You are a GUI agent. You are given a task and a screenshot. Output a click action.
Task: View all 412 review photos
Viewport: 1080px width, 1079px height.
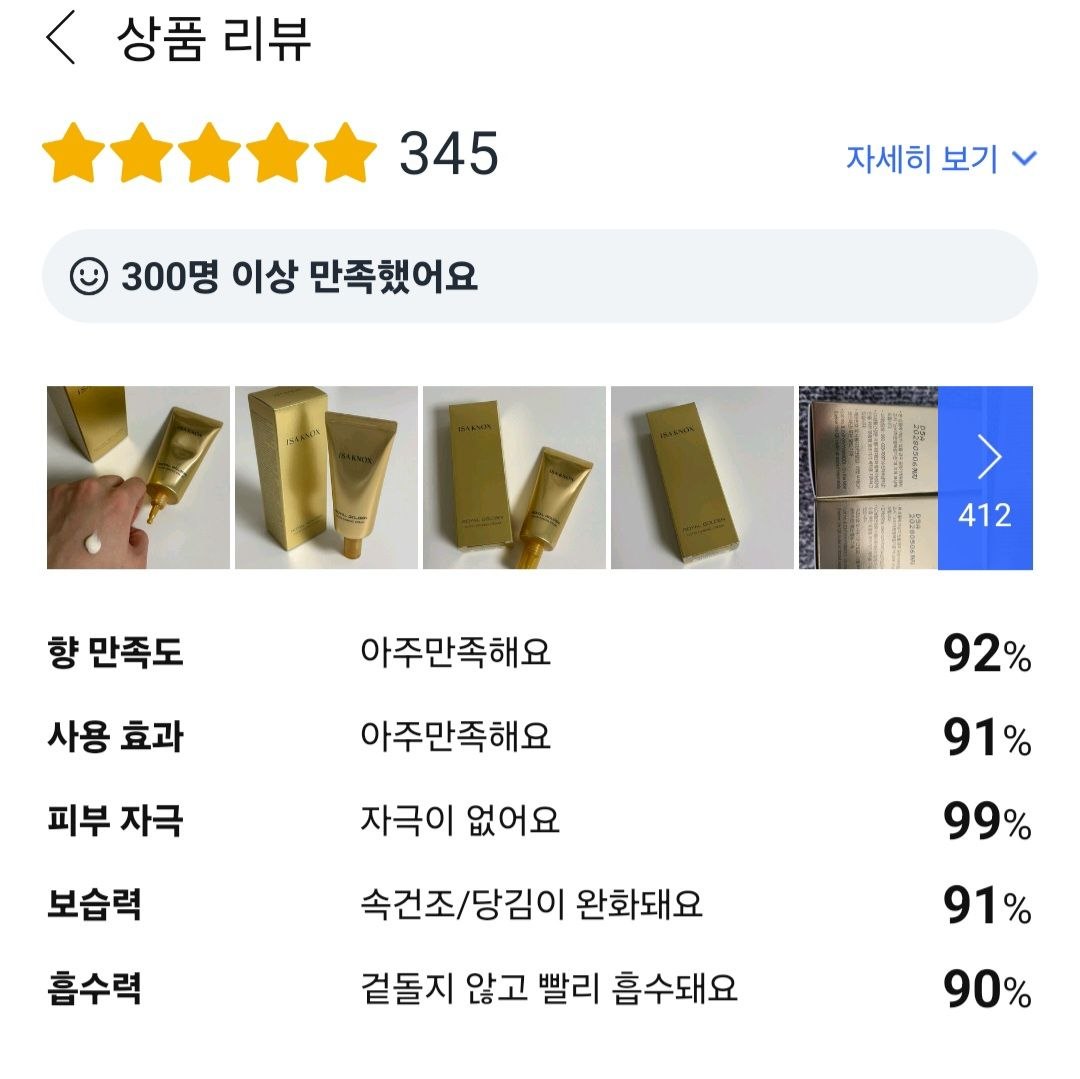pyautogui.click(x=985, y=477)
